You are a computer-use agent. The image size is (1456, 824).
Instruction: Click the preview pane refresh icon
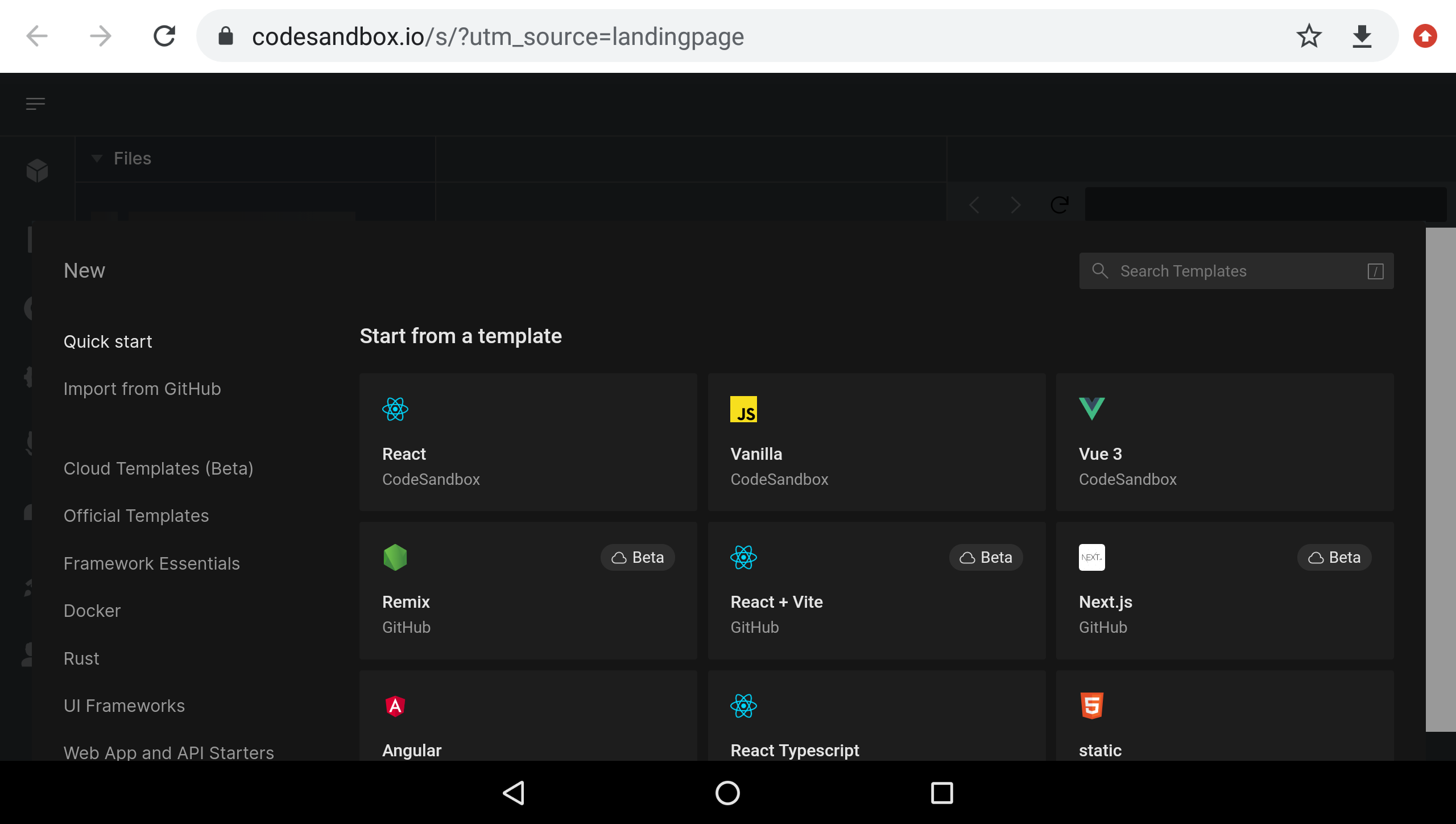click(x=1060, y=204)
